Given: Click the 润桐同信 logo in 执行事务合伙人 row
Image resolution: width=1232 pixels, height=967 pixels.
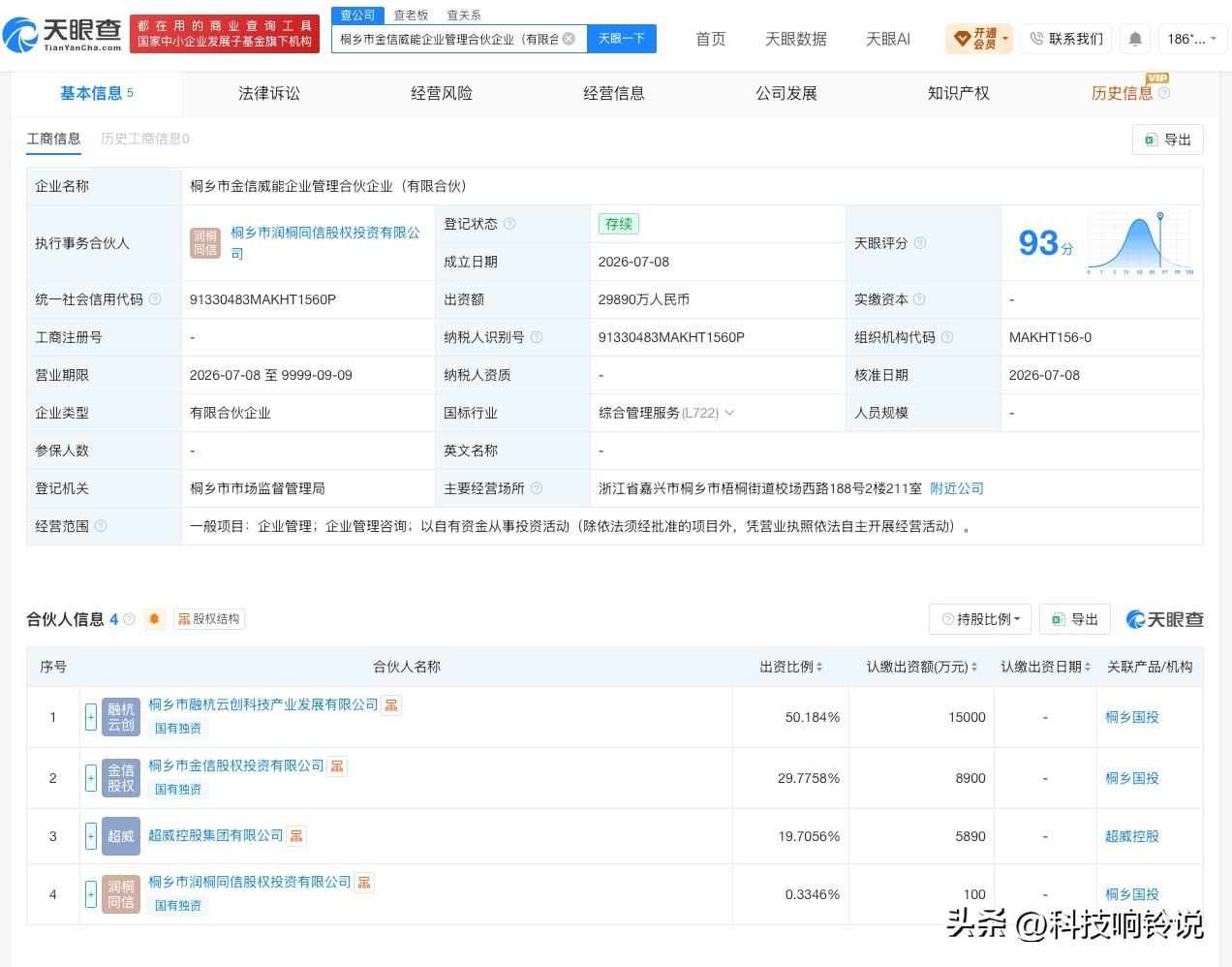Looking at the screenshot, I should click(205, 243).
